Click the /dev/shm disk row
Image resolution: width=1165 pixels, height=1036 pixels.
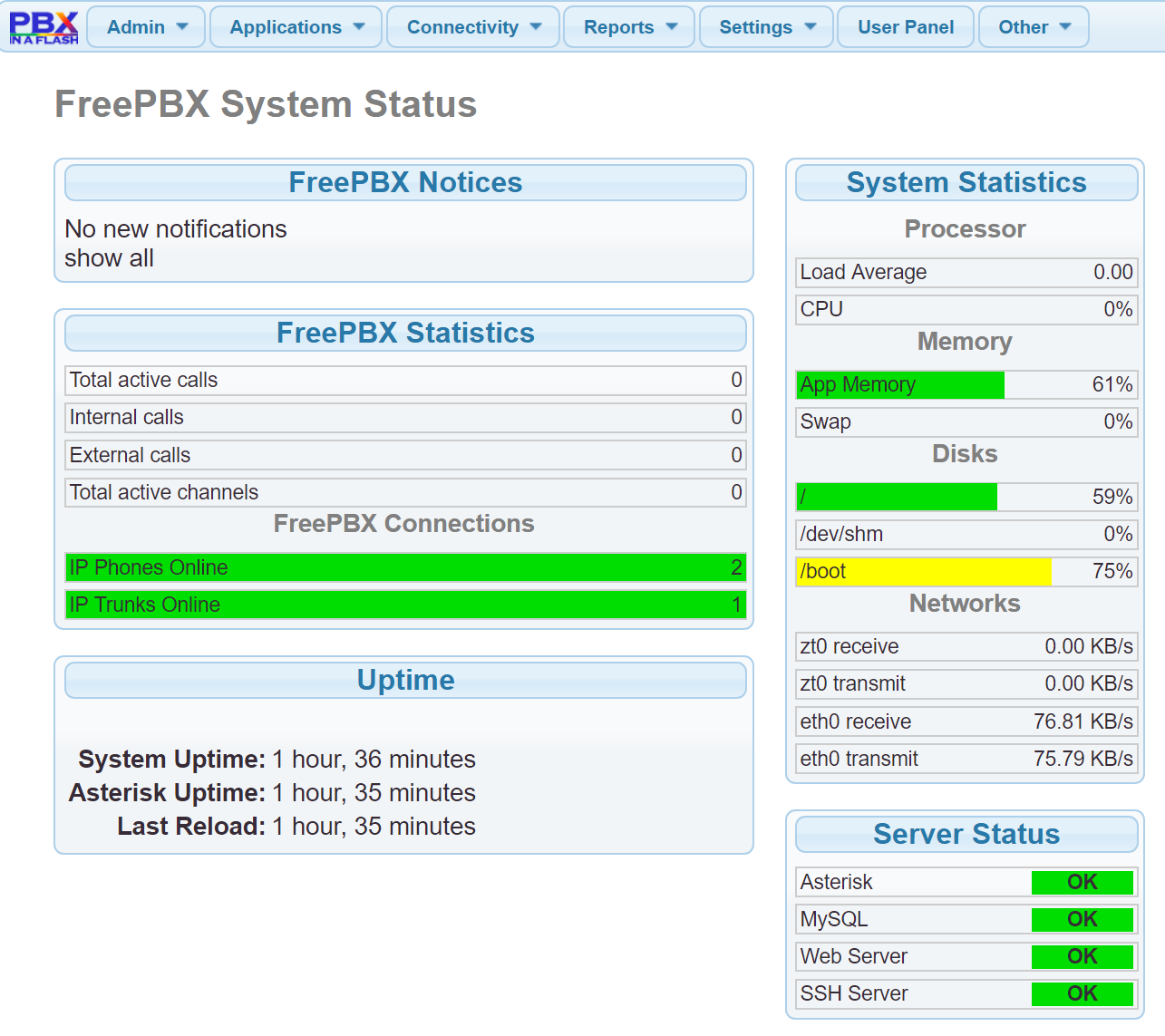click(966, 534)
